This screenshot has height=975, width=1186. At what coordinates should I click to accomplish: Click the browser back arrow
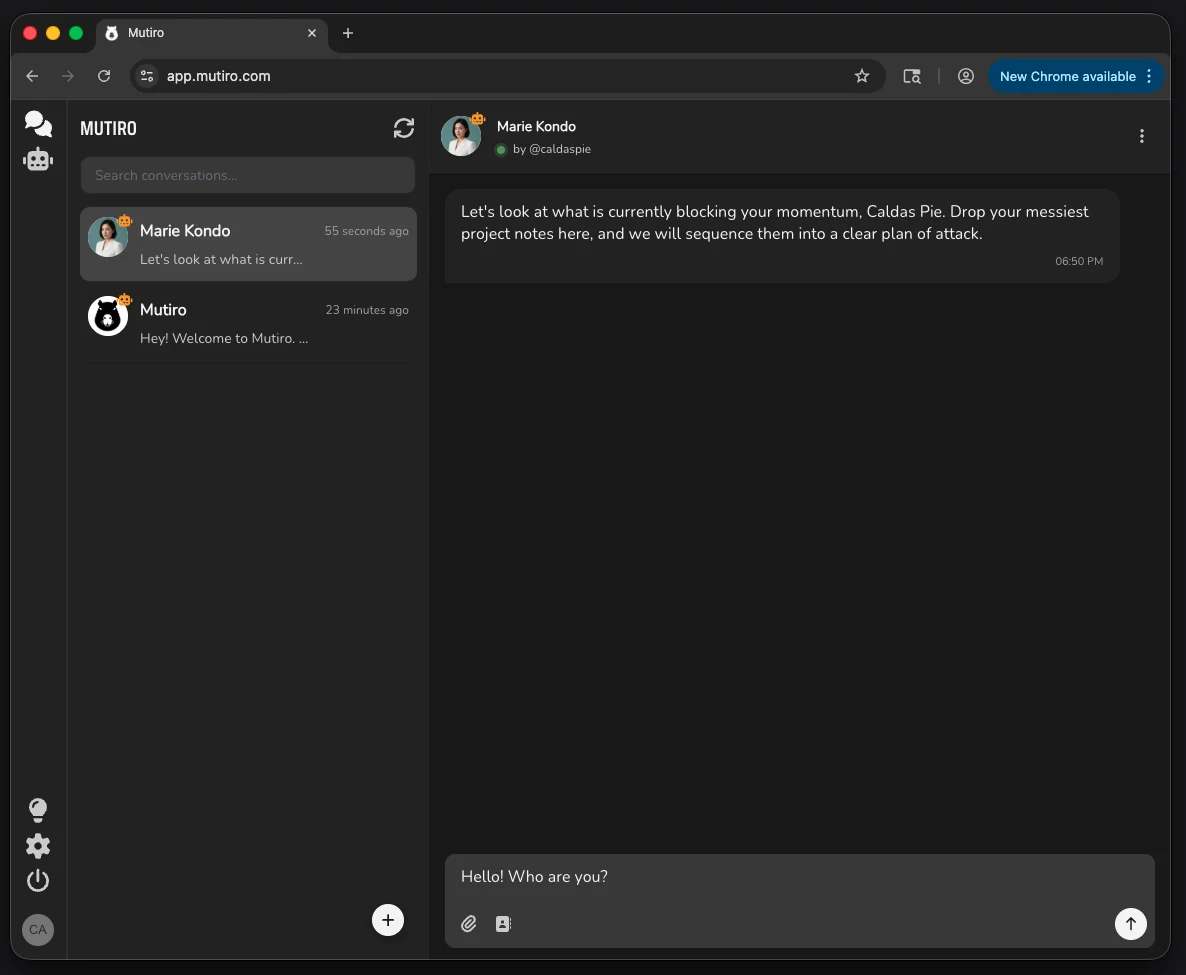click(x=32, y=76)
